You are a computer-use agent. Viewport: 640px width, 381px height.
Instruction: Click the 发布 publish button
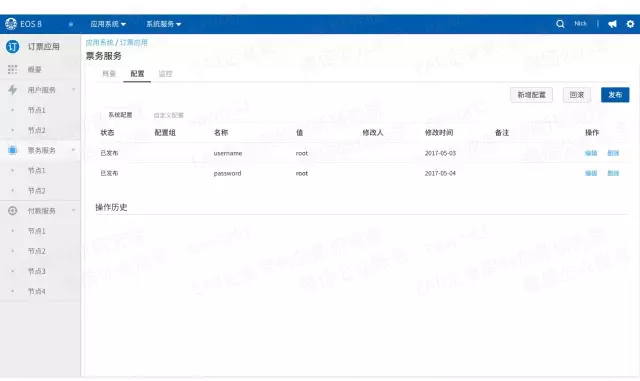pos(615,95)
